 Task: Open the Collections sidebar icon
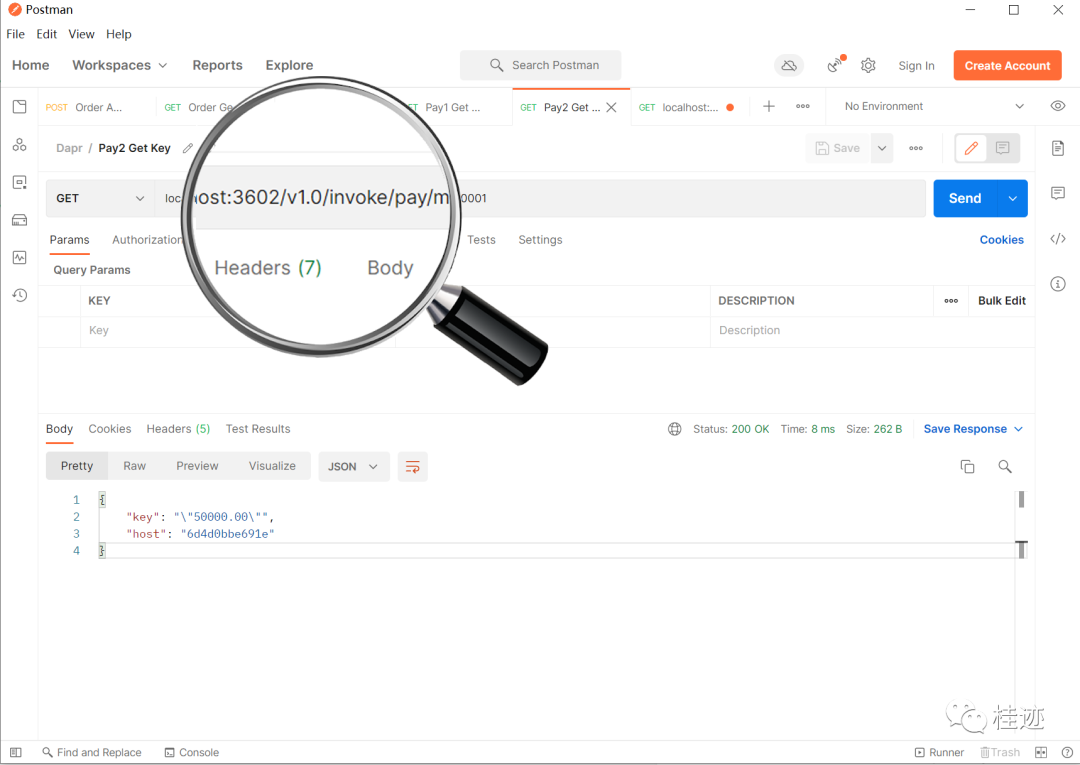[19, 107]
